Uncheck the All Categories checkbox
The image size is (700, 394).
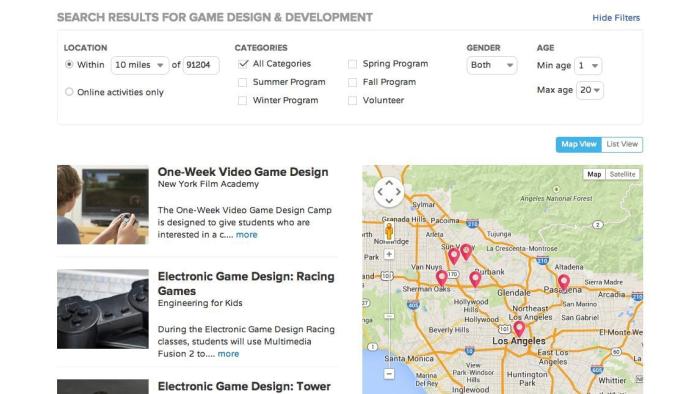pyautogui.click(x=243, y=64)
